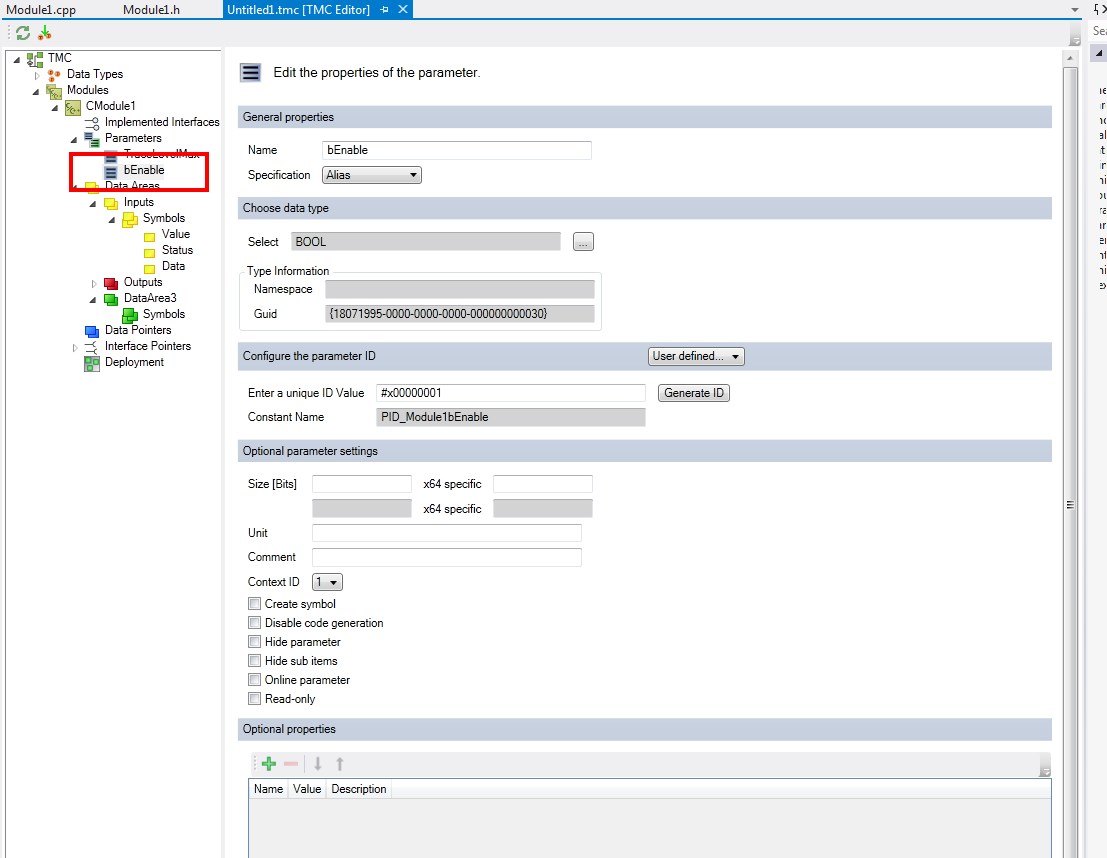Click the green DataArea3 icon
The width and height of the screenshot is (1107, 858).
[x=111, y=299]
